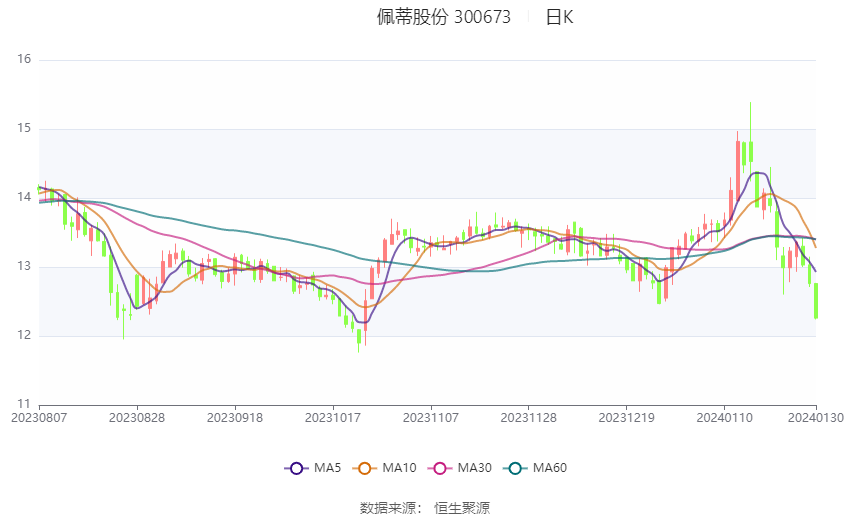Select the 20230828 x-axis date label
The width and height of the screenshot is (850, 516).
point(137,418)
